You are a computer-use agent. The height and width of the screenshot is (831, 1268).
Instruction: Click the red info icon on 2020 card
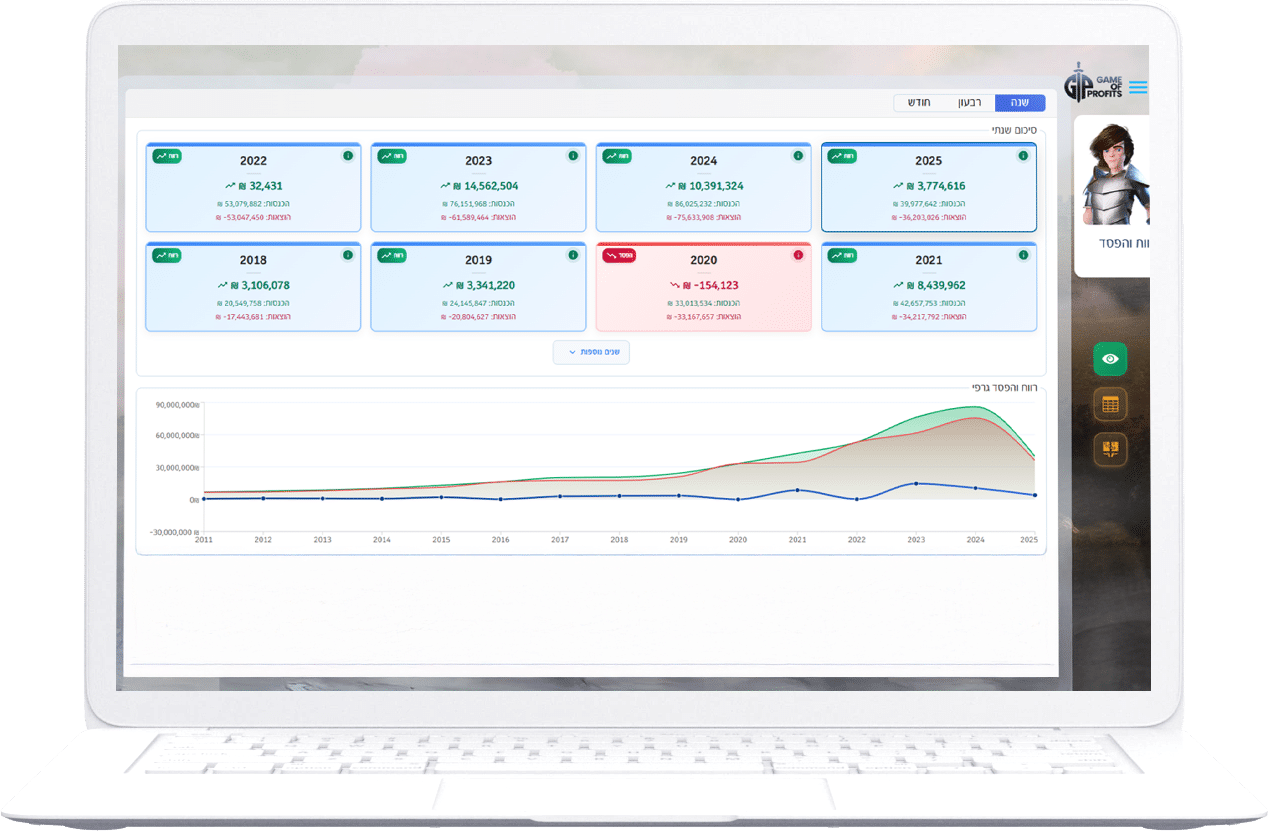coord(798,255)
